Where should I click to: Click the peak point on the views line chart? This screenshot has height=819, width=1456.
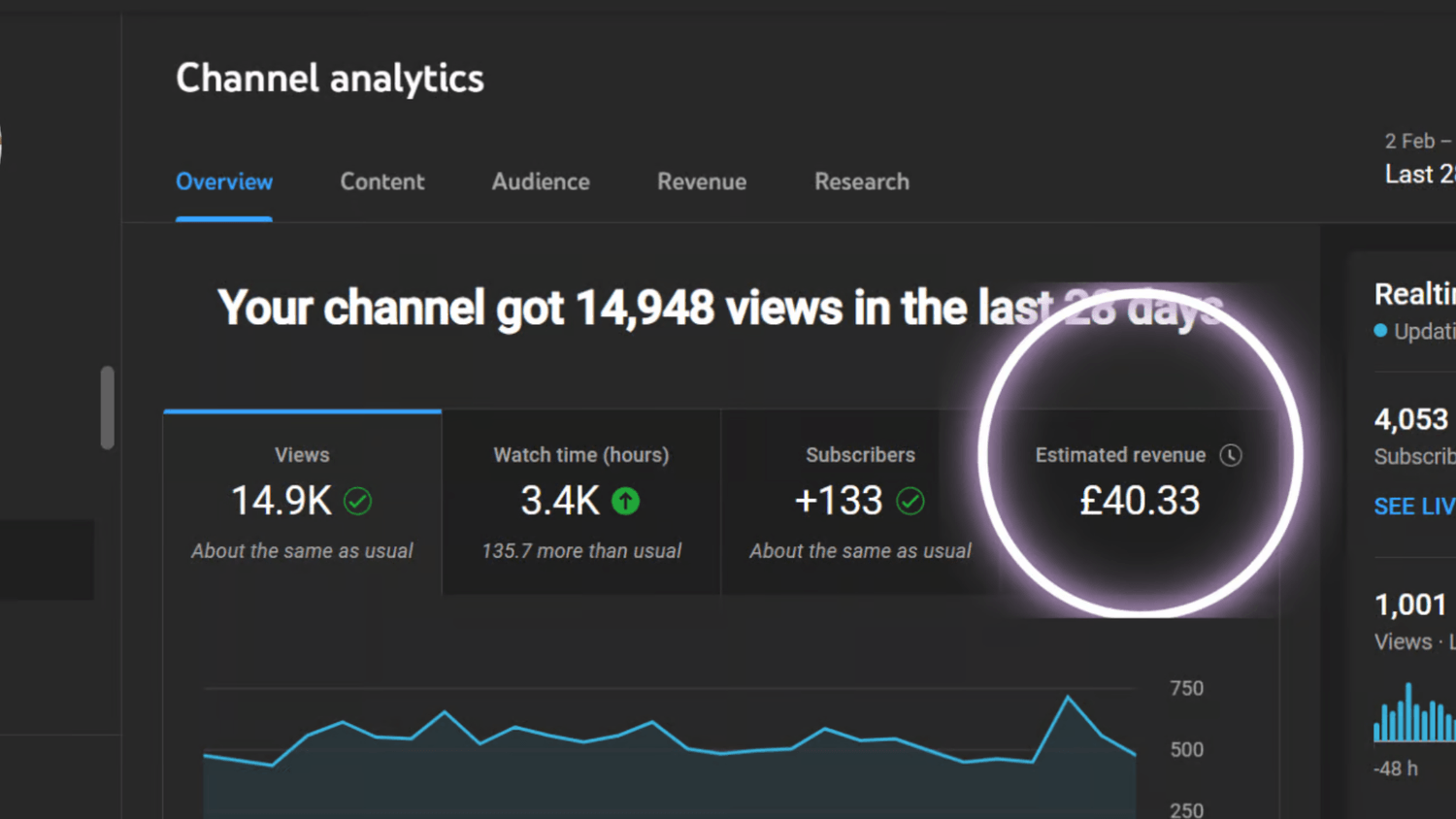click(x=1069, y=696)
